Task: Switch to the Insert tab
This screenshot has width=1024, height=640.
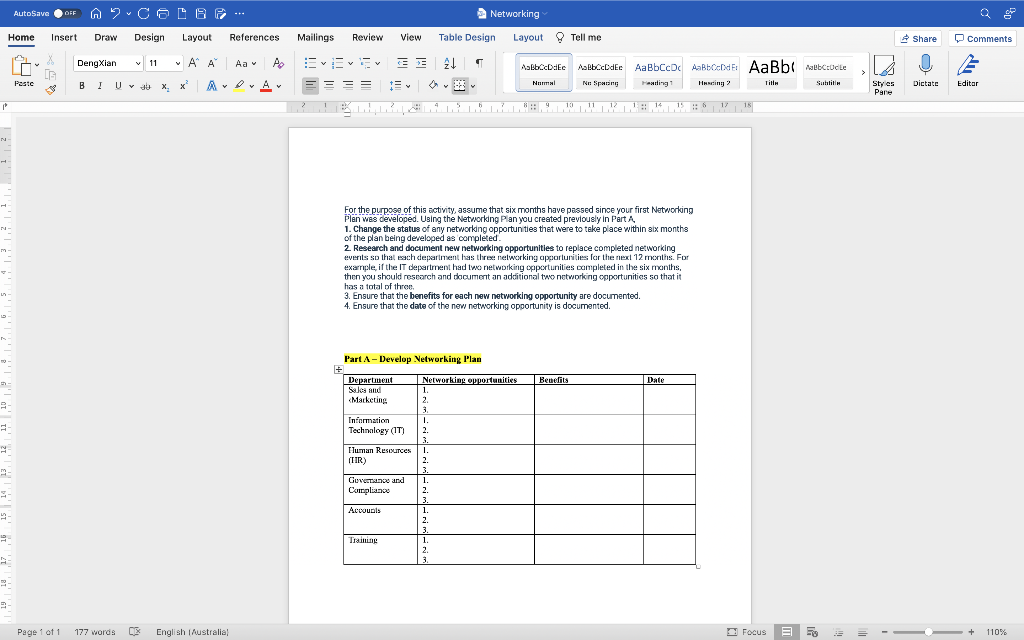Action: [x=64, y=37]
